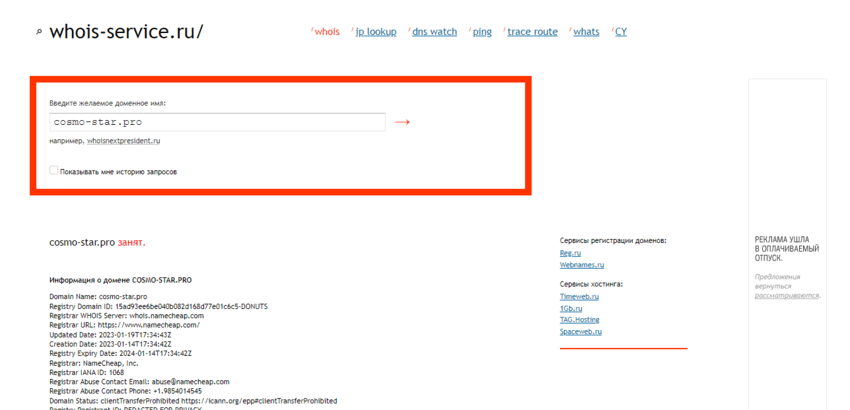
Task: Switch to the ip lookup tab
Action: (376, 32)
